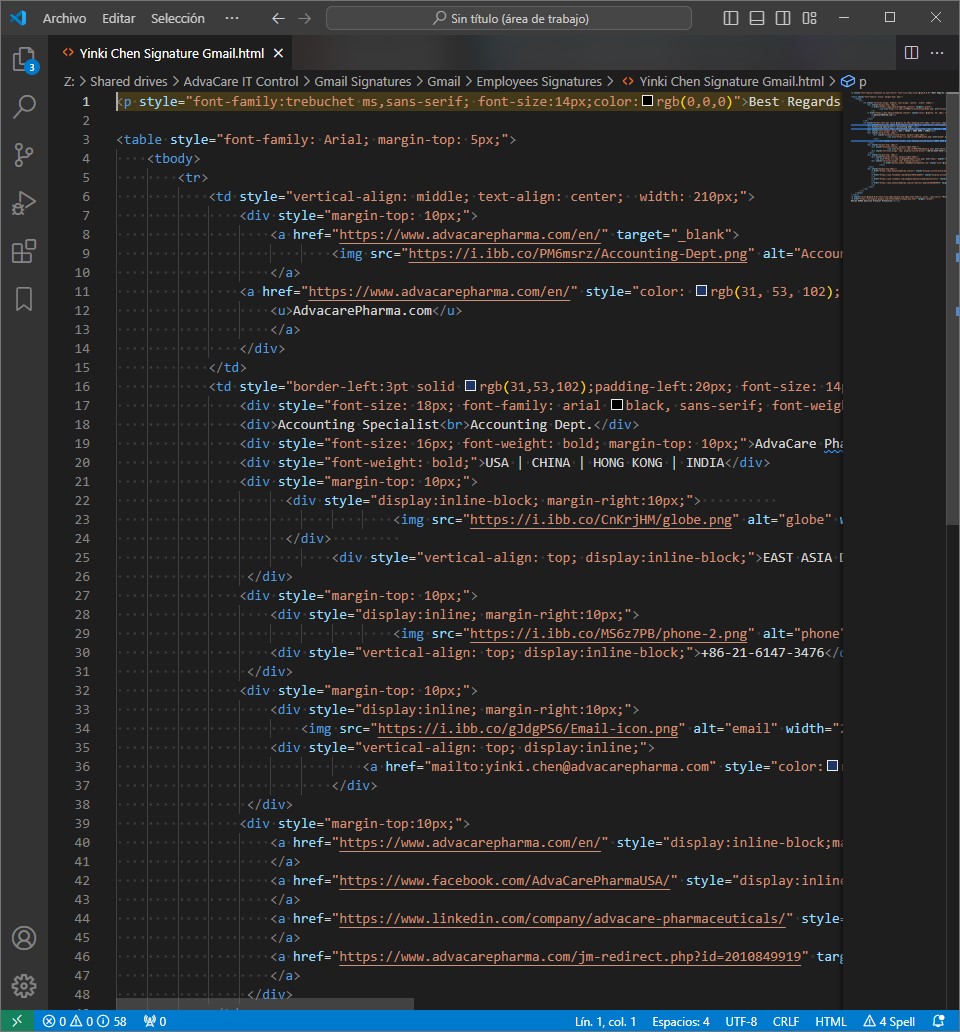Show errors and warnings problems panel

coord(84,1021)
